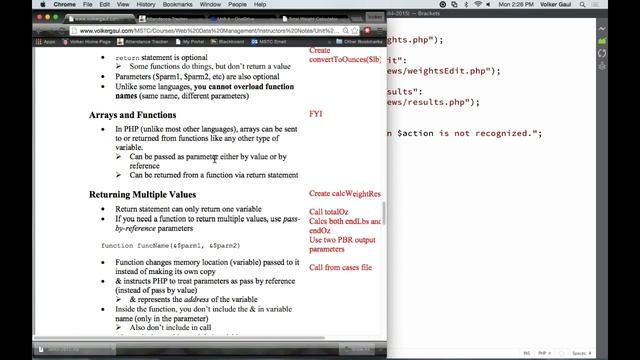The width and height of the screenshot is (640, 360).
Task: Click the zoom magnifier in address bar
Action: coord(346,31)
